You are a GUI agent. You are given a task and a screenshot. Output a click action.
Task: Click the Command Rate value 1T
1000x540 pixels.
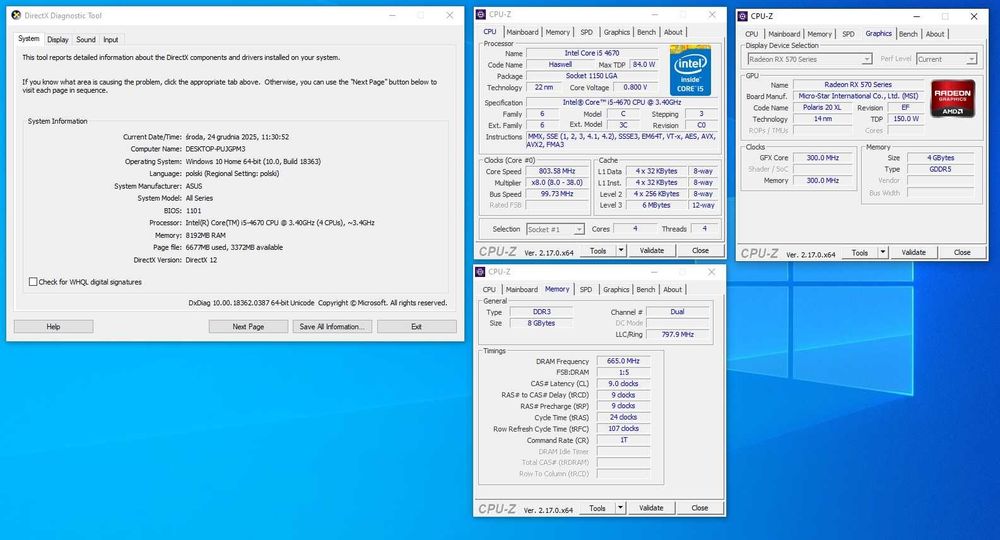(x=623, y=440)
